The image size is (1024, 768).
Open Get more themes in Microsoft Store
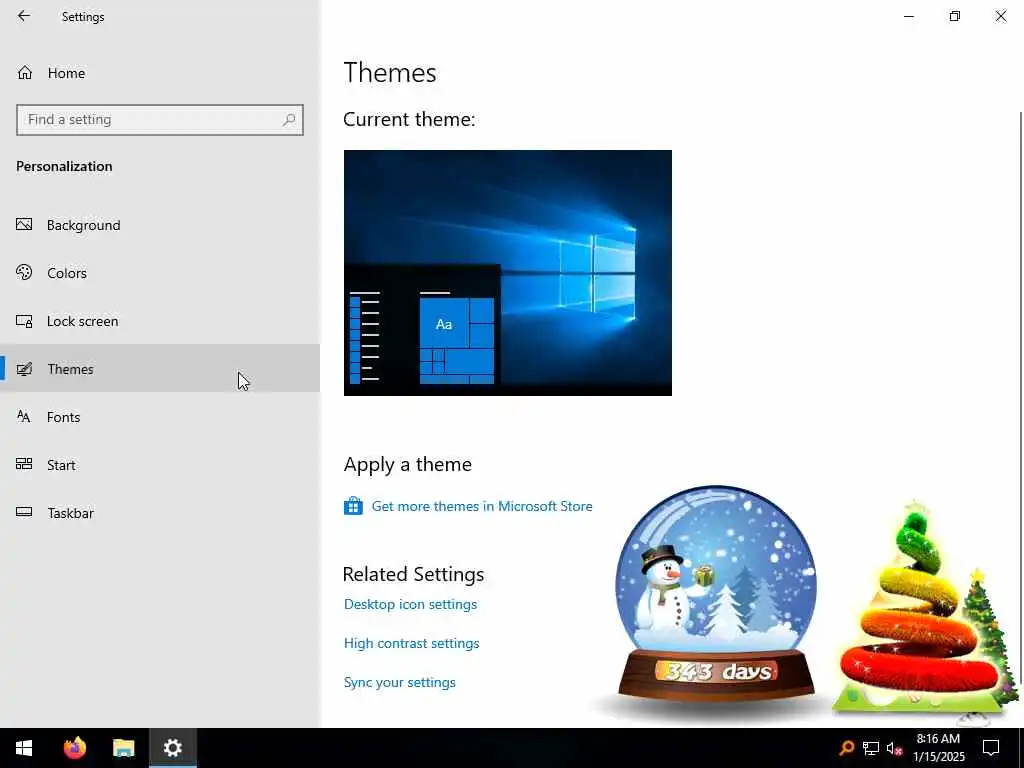point(482,506)
